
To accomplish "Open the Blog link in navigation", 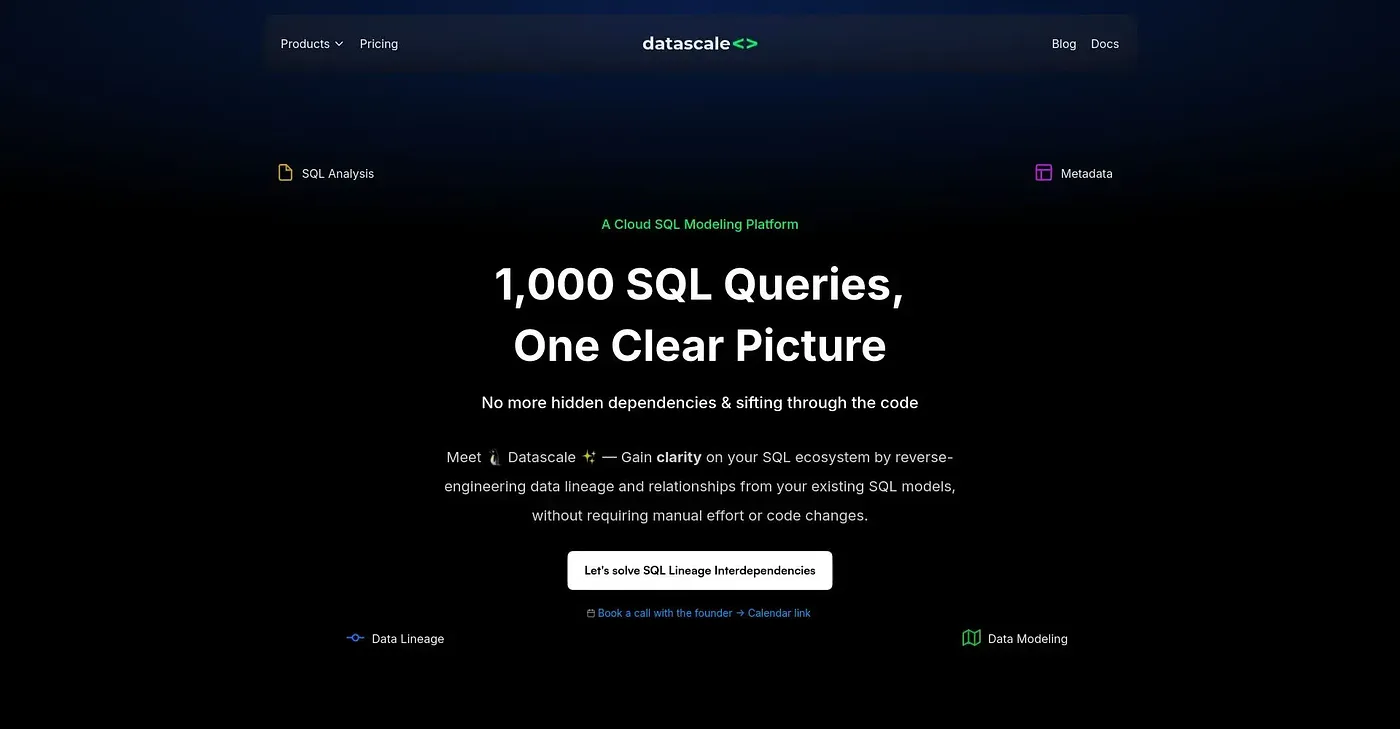I will [x=1064, y=44].
